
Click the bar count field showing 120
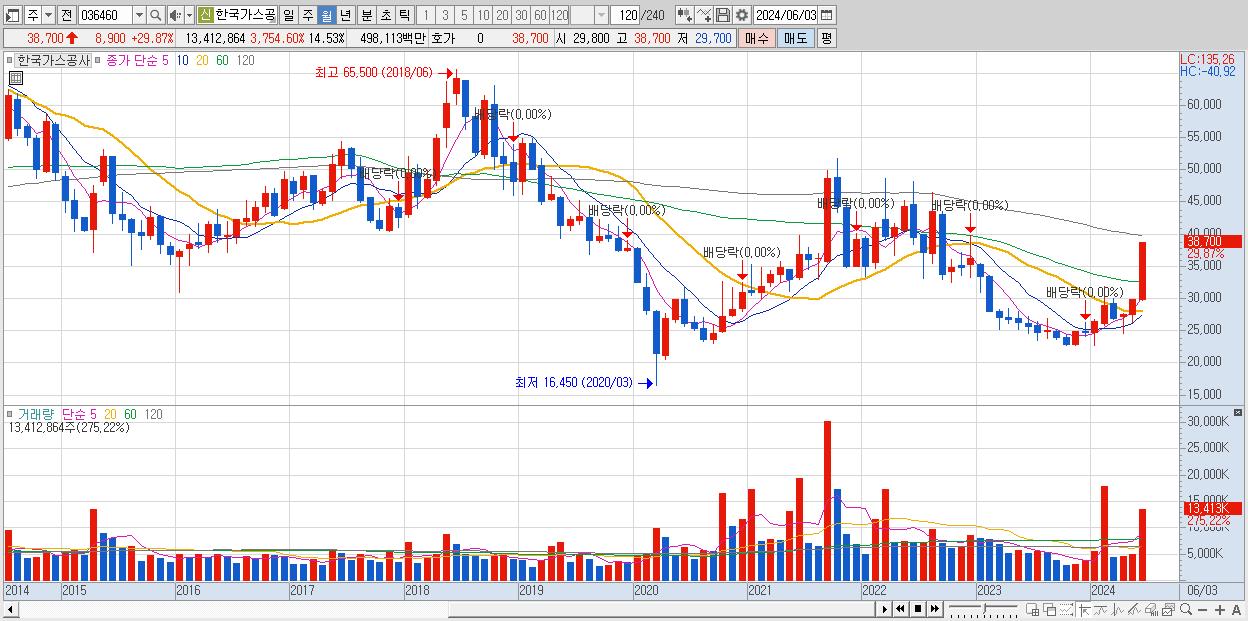[626, 15]
